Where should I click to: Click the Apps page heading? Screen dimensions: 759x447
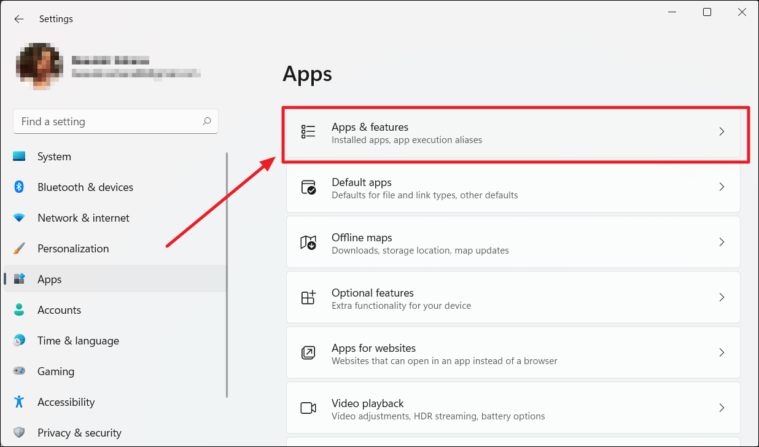tap(307, 74)
